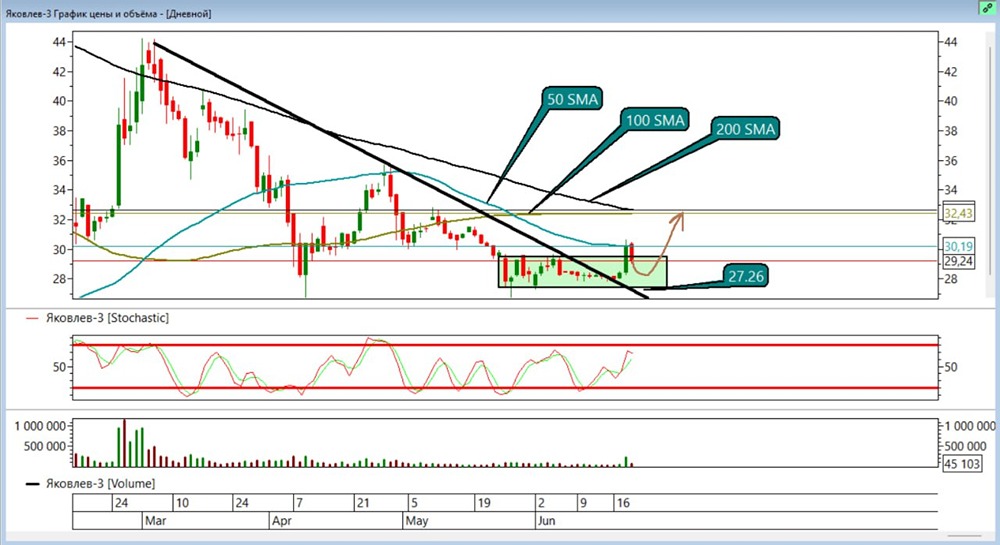Click date 10 on the time axis

tap(182, 503)
